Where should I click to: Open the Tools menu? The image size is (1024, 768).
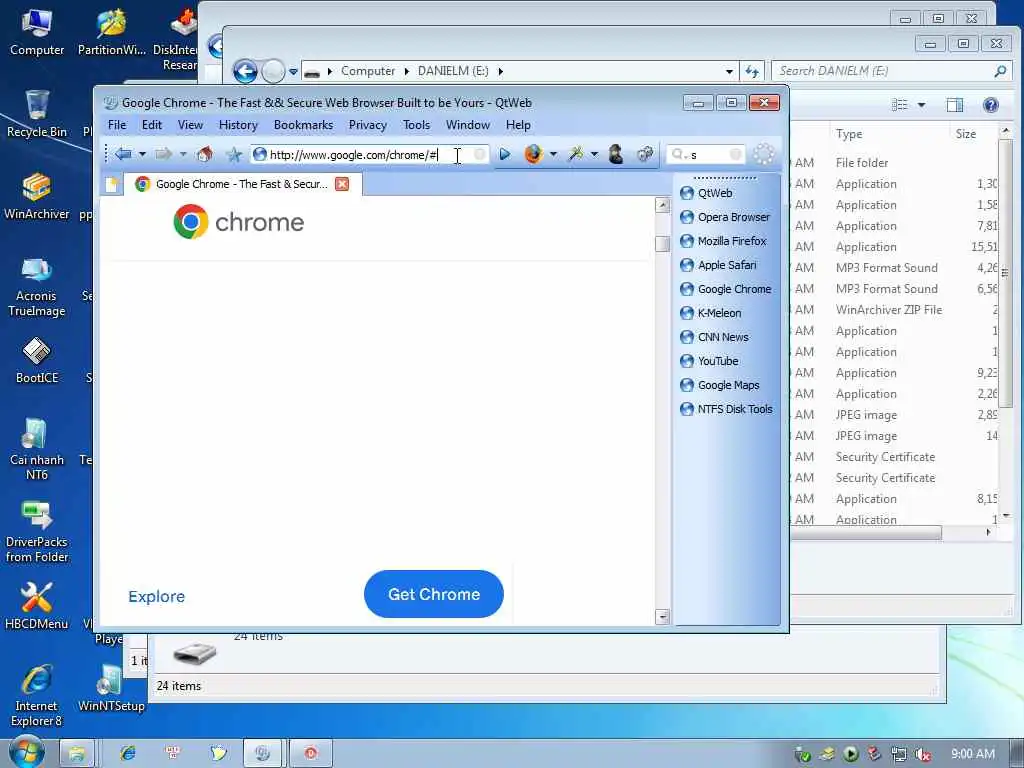pyautogui.click(x=416, y=125)
